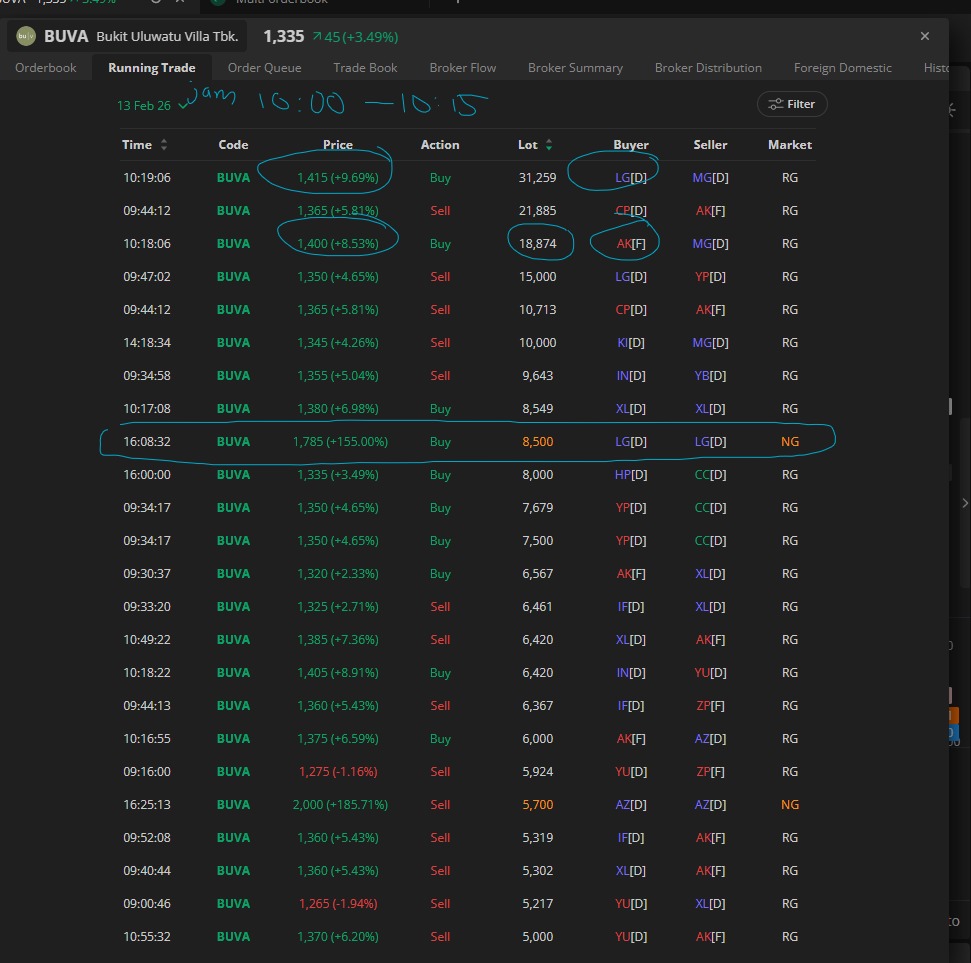Expand the right-edge side panel chevron
The width and height of the screenshot is (971, 963).
click(x=964, y=503)
